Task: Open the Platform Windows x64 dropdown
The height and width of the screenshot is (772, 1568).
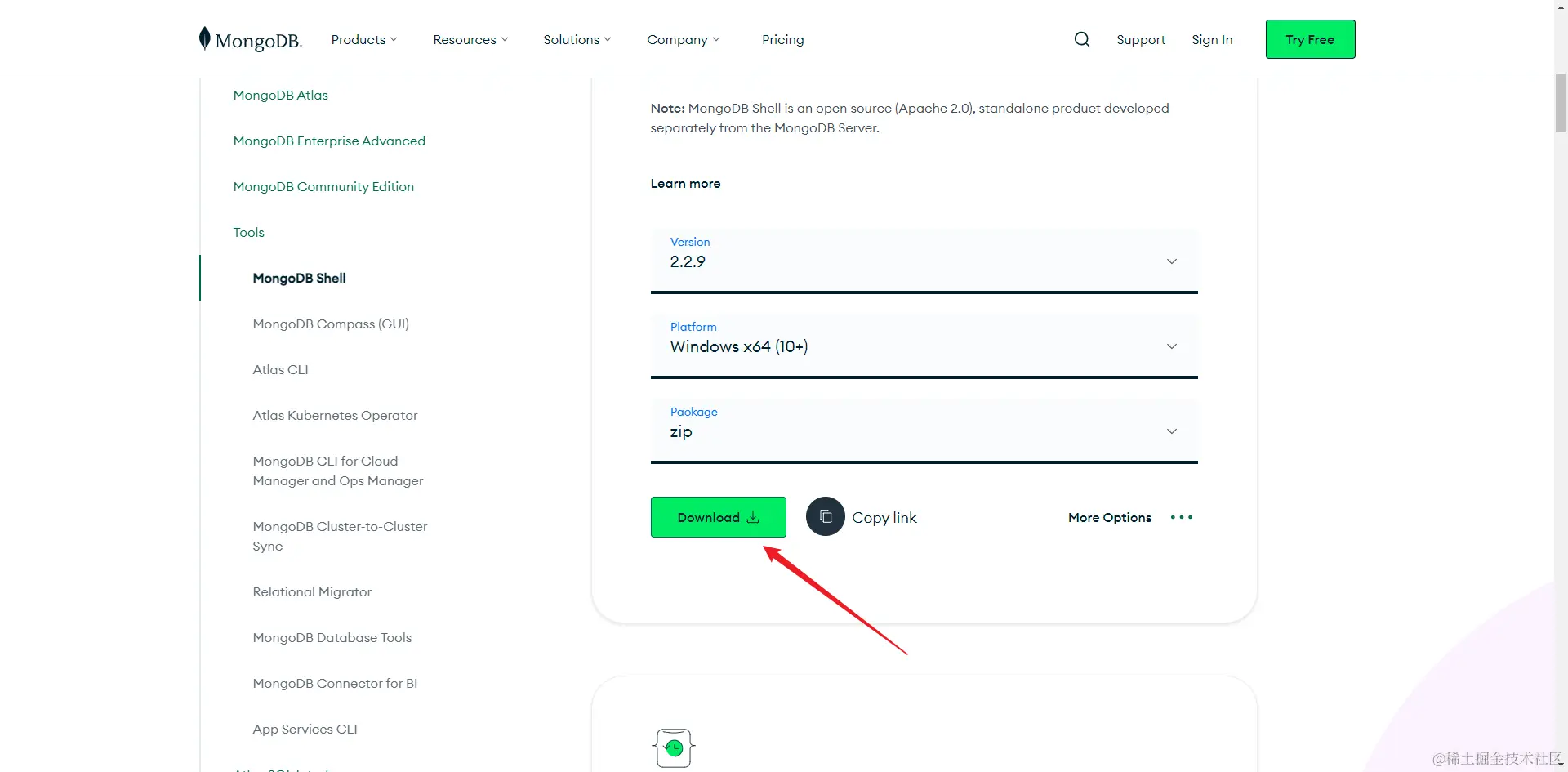Action: pyautogui.click(x=924, y=346)
